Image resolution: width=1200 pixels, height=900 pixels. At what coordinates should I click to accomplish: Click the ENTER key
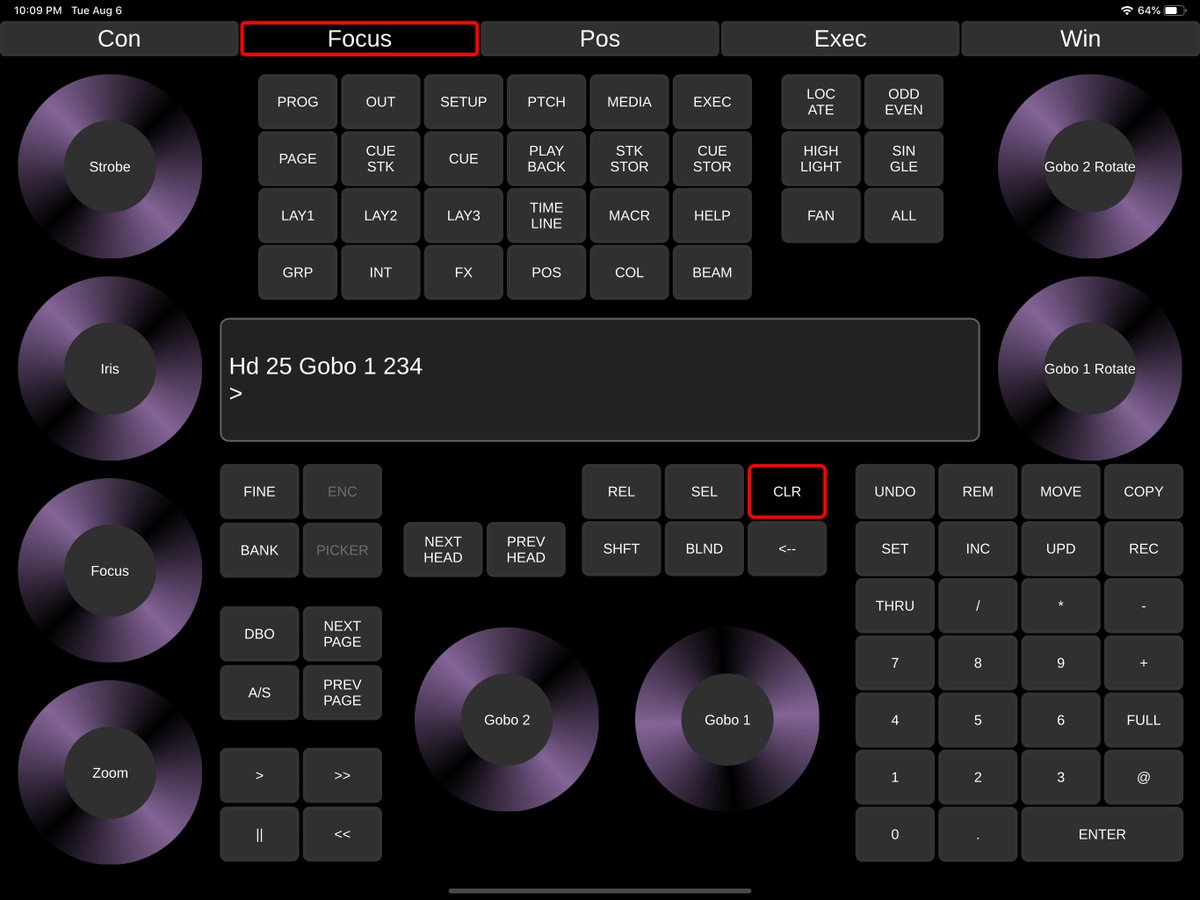pos(1102,835)
